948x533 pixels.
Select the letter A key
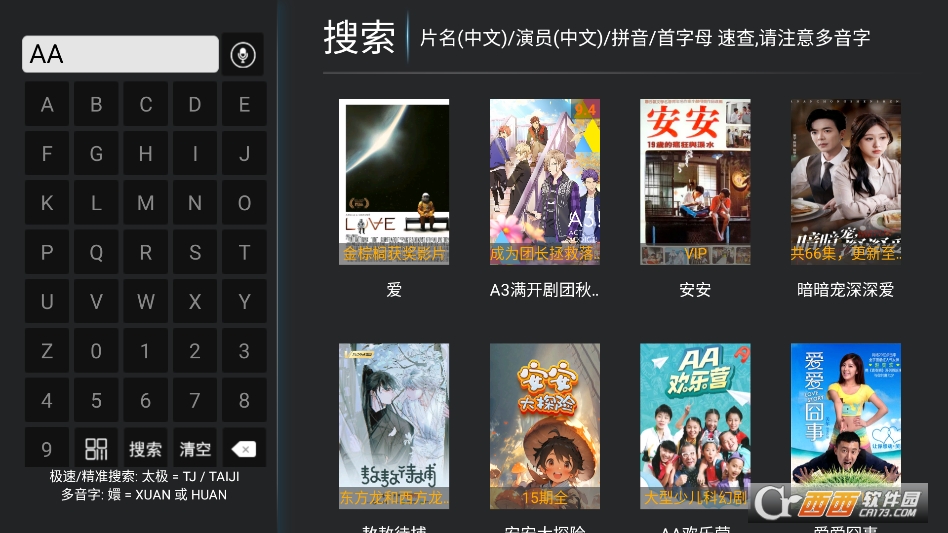click(x=47, y=105)
